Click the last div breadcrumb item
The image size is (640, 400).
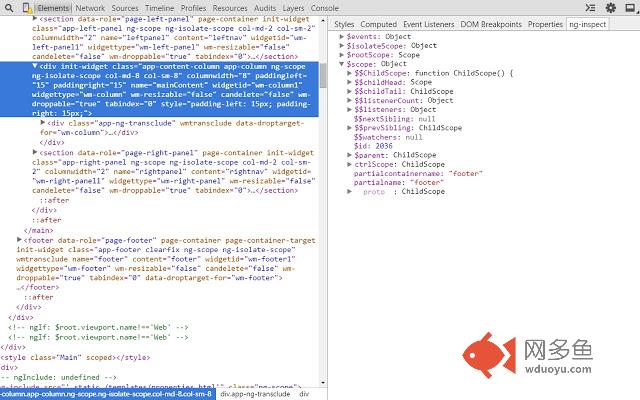point(304,394)
